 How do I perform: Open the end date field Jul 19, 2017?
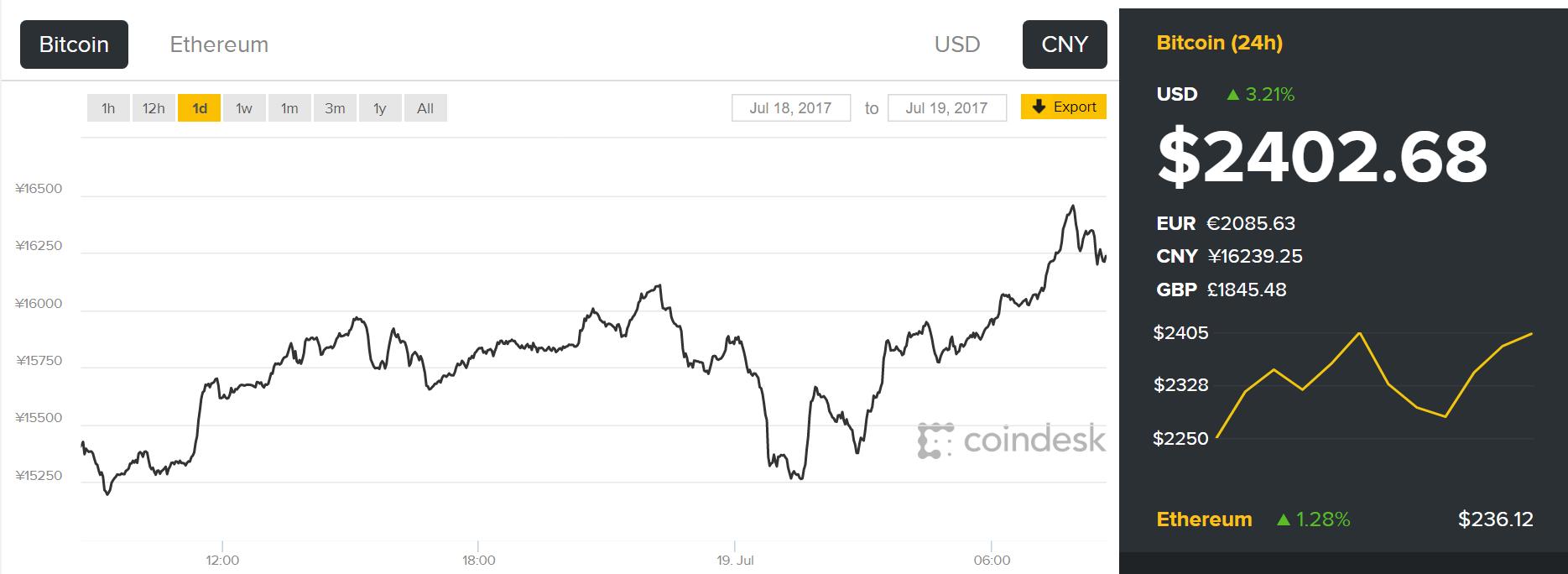(x=946, y=108)
